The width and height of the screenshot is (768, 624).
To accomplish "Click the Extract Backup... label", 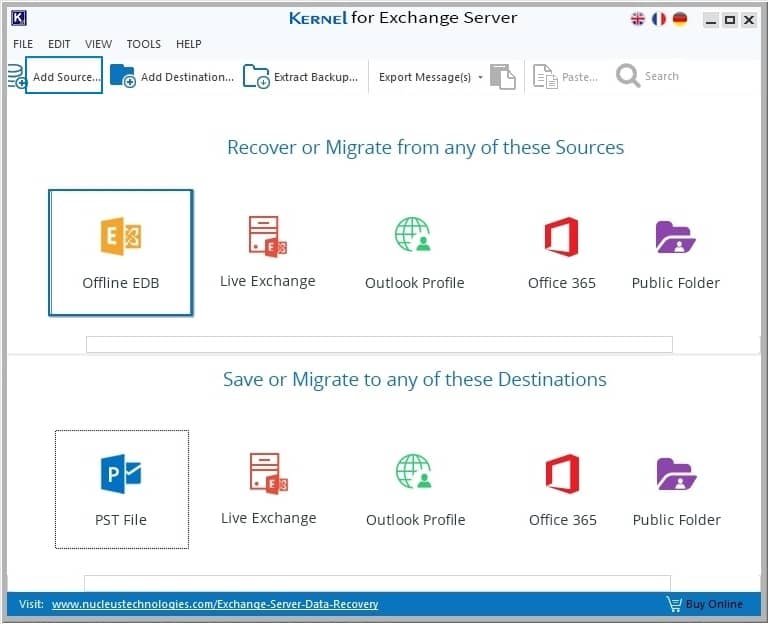I will pyautogui.click(x=316, y=77).
